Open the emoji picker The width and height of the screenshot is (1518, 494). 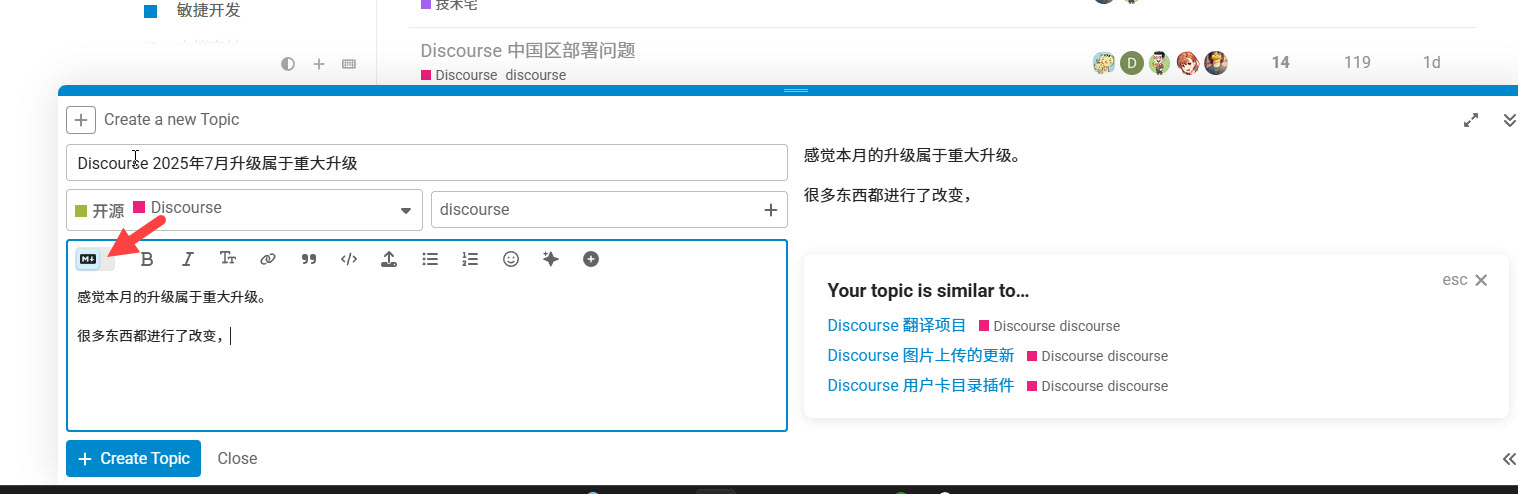point(511,260)
